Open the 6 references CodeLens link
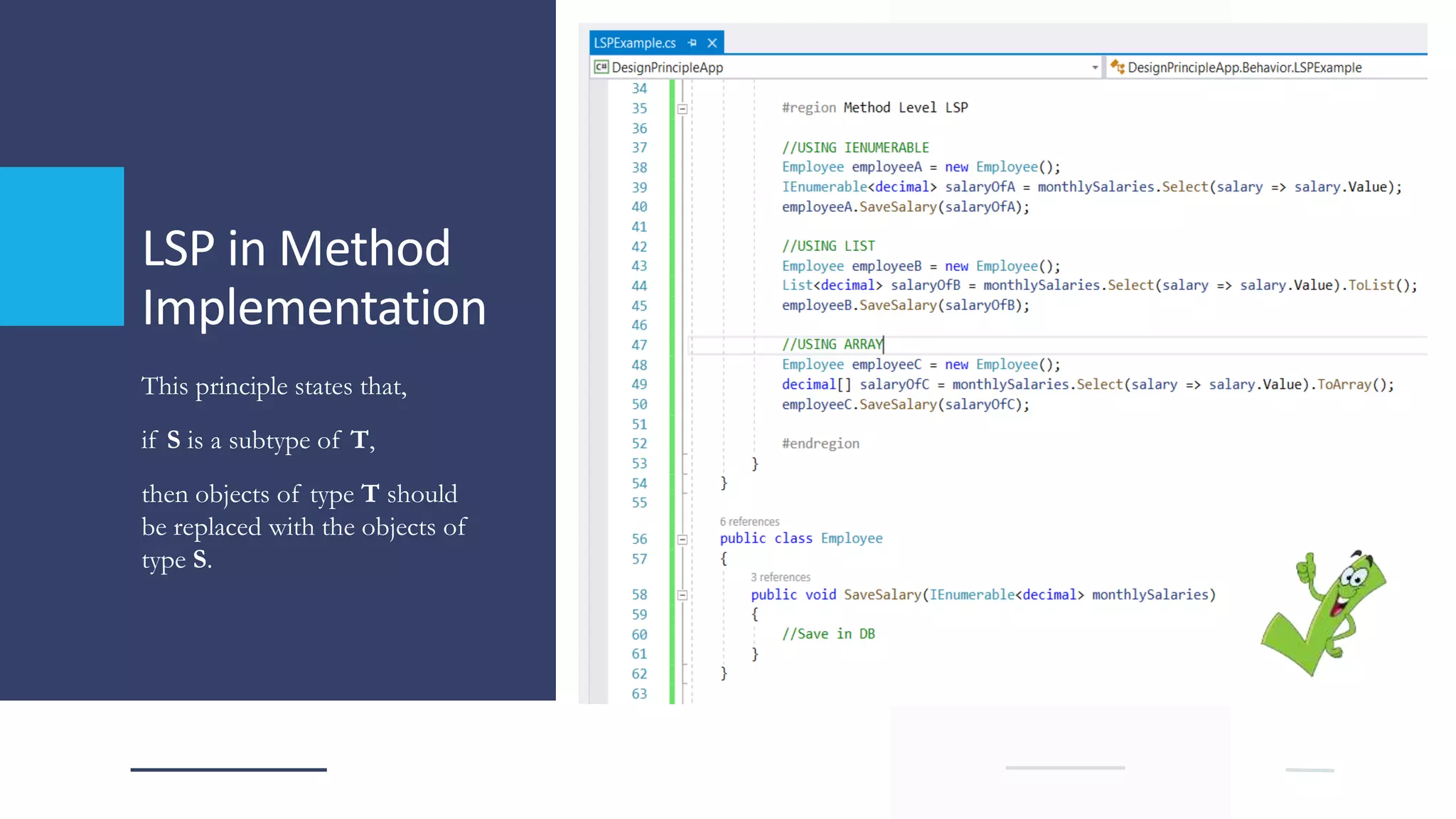The width and height of the screenshot is (1456, 819). point(749,521)
